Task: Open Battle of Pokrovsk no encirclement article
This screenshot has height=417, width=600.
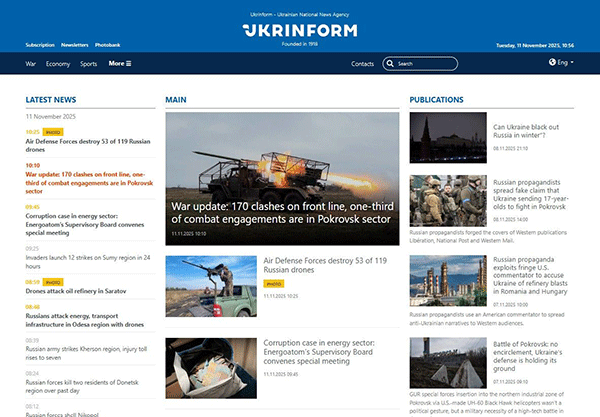Action: point(528,357)
